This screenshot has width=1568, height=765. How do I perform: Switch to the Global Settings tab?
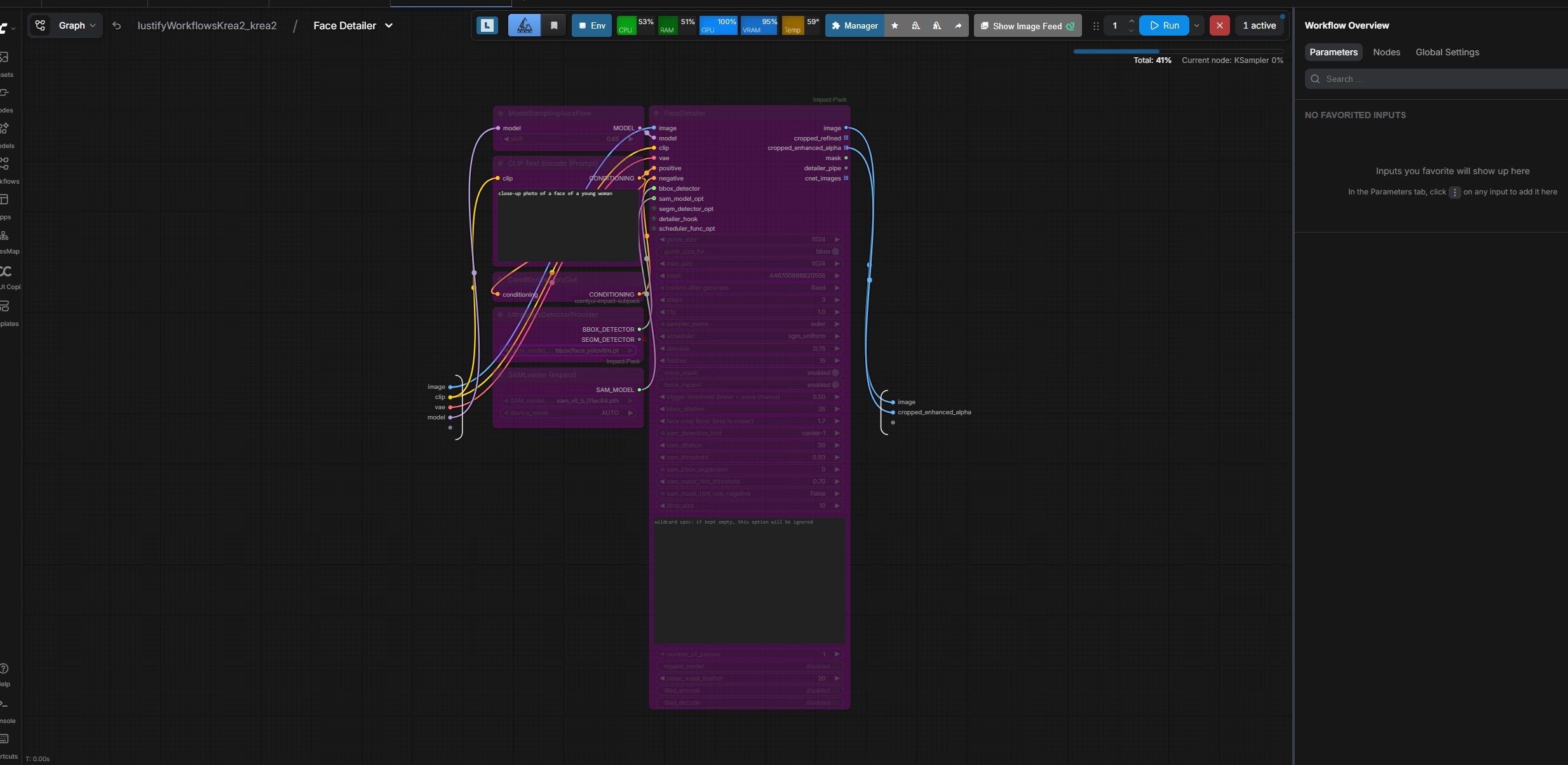[x=1447, y=52]
